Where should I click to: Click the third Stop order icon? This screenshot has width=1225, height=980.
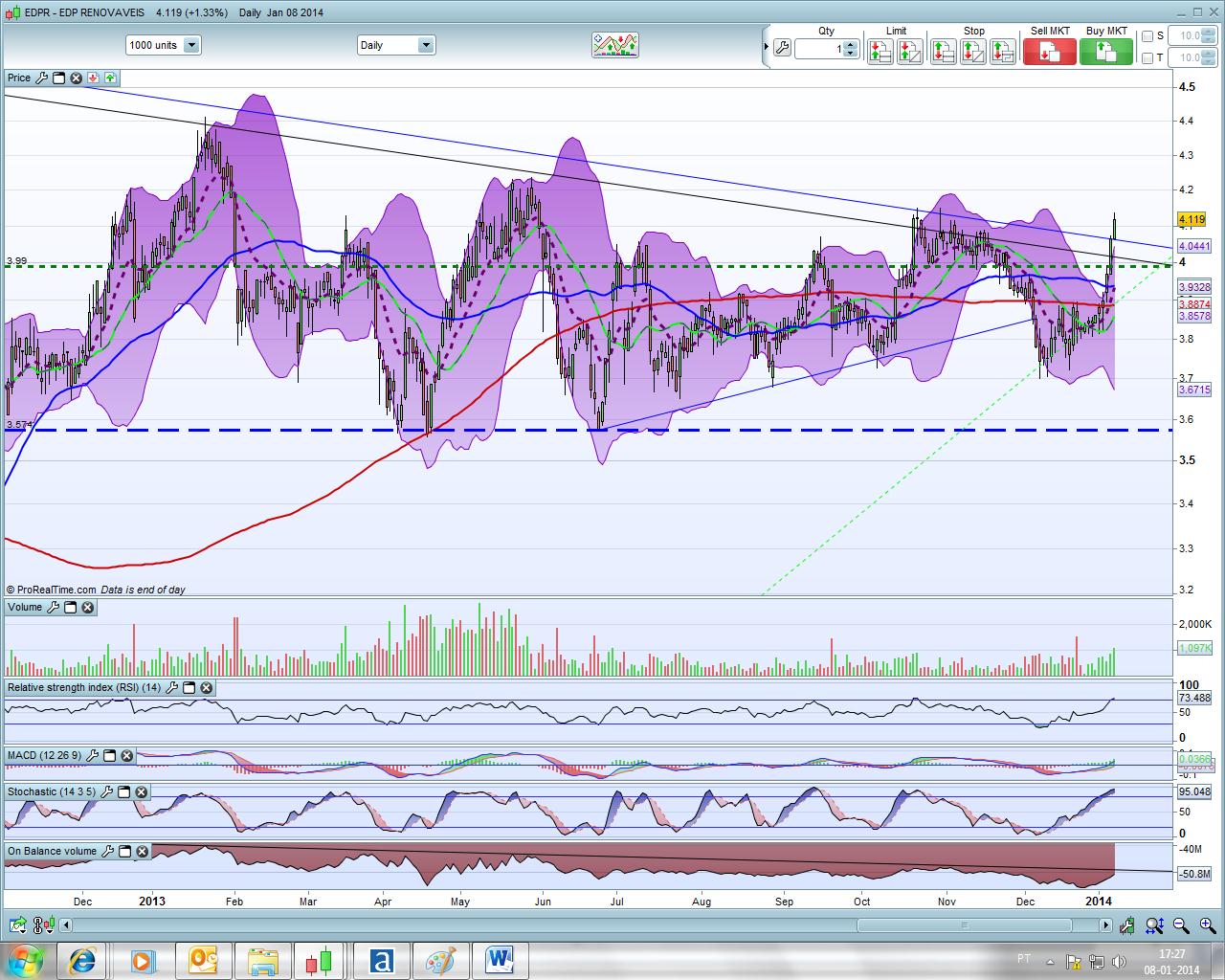pos(1002,52)
